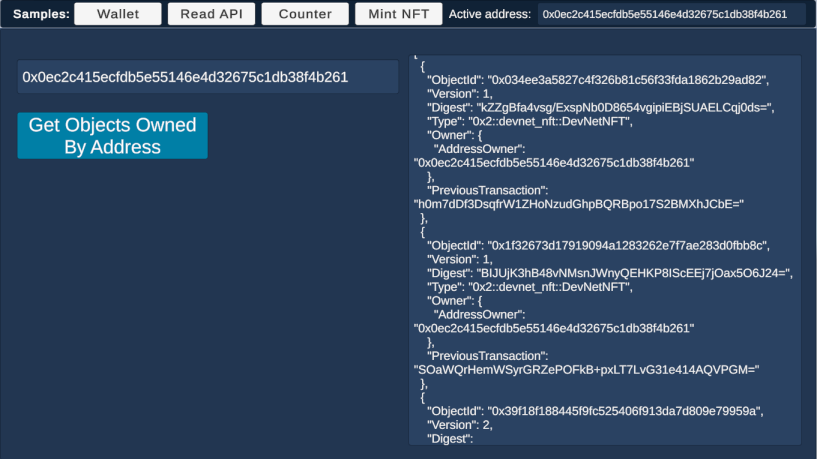Screen dimensions: 817x459
Task: Open the Wallet sample
Action: [117, 14]
